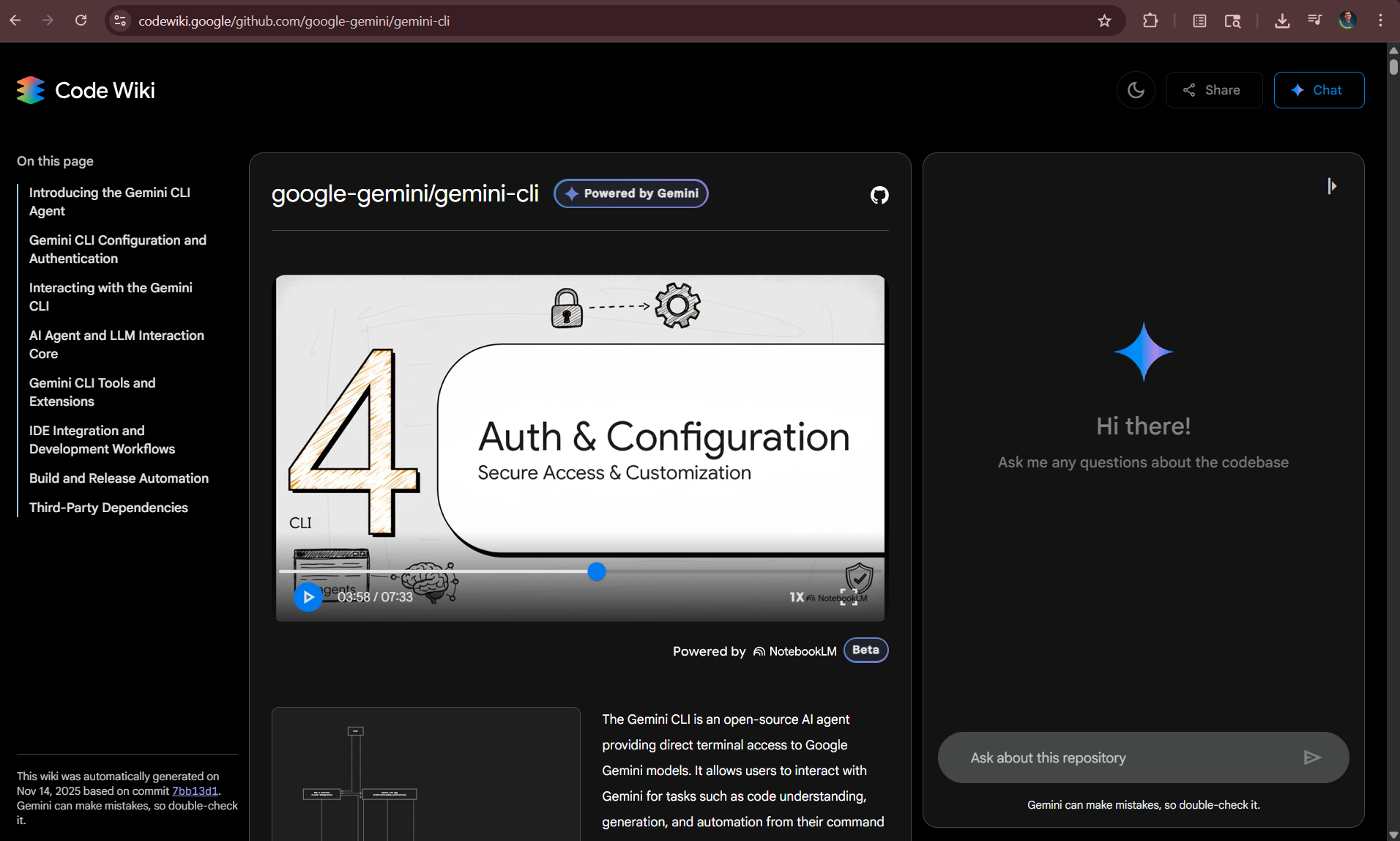Jump to Third-Party Dependencies section
1400x841 pixels.
[108, 508]
